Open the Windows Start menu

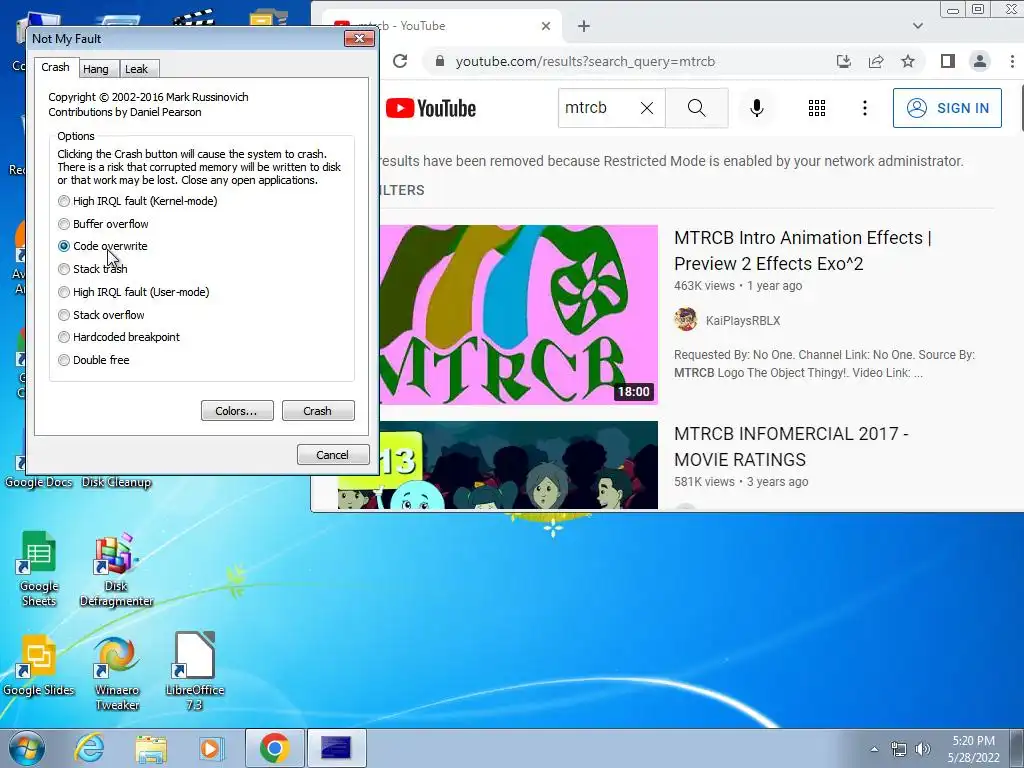[26, 748]
